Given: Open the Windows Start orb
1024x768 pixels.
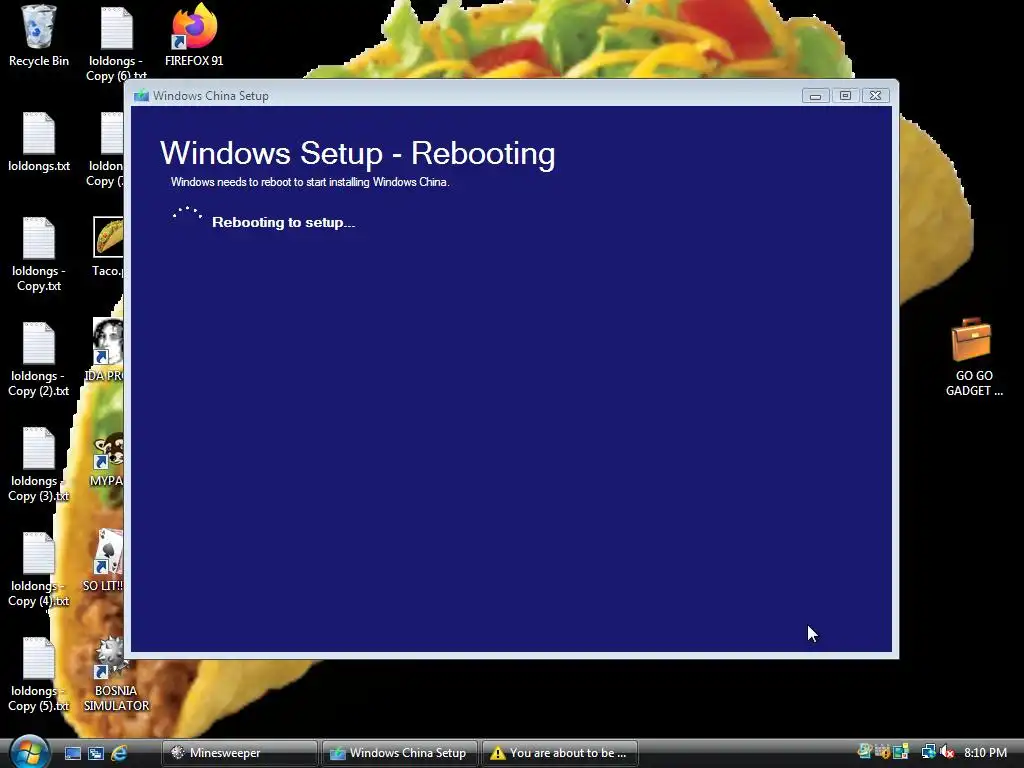Looking at the screenshot, I should (29, 751).
